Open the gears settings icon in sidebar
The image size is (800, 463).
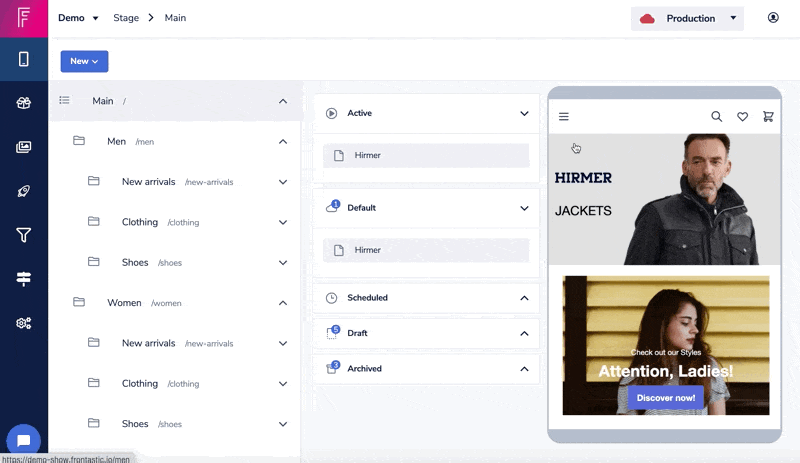pos(23,323)
